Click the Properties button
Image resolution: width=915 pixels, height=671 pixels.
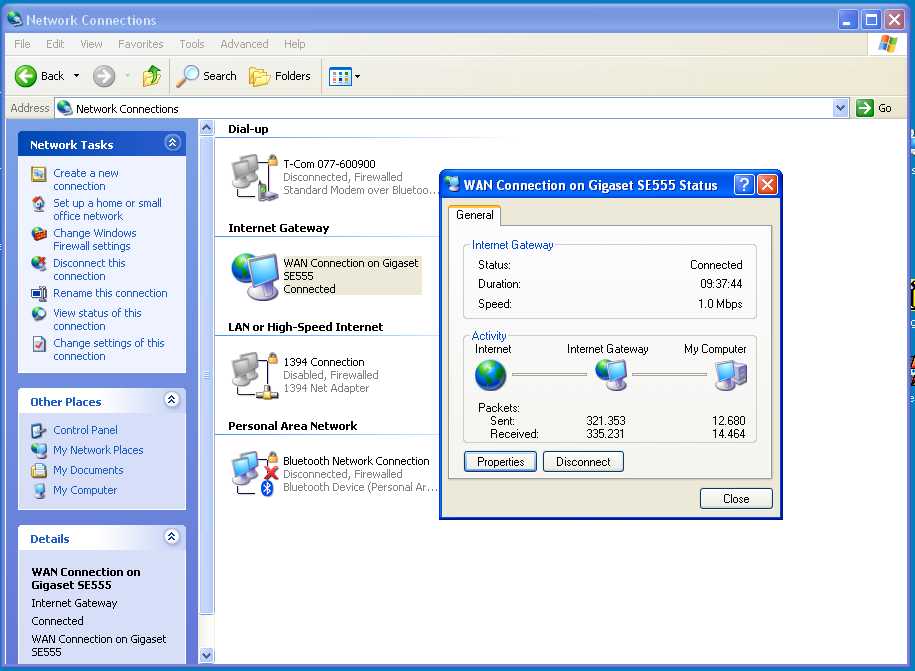[500, 462]
